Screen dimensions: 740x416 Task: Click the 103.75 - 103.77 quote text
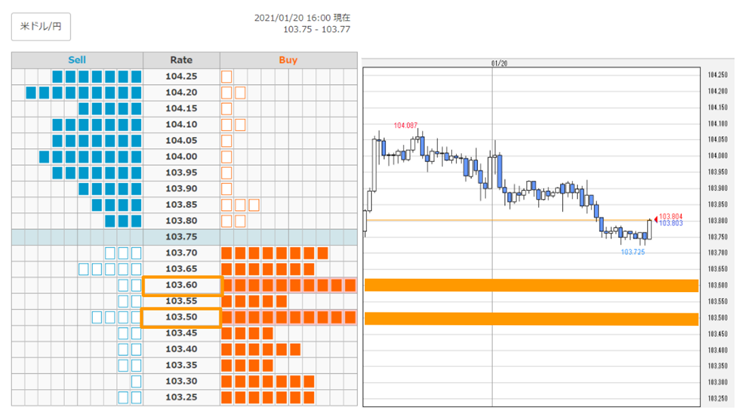tap(317, 30)
